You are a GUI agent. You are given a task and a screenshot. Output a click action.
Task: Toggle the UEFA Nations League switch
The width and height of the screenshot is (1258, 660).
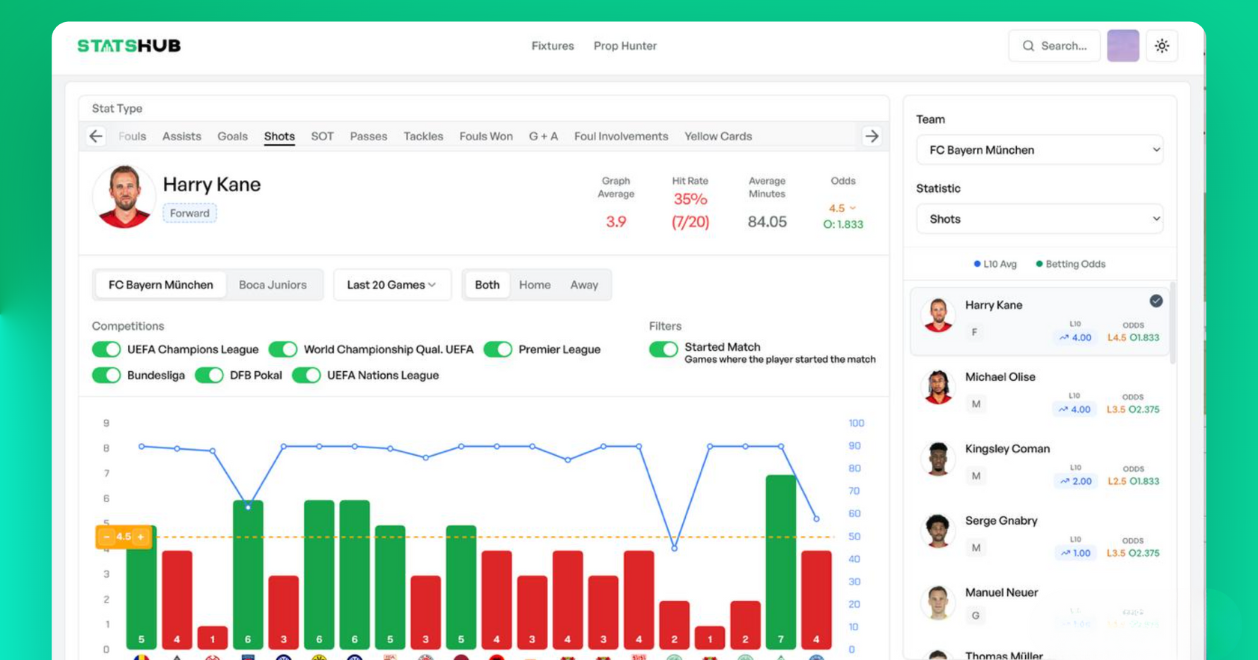pyautogui.click(x=306, y=375)
